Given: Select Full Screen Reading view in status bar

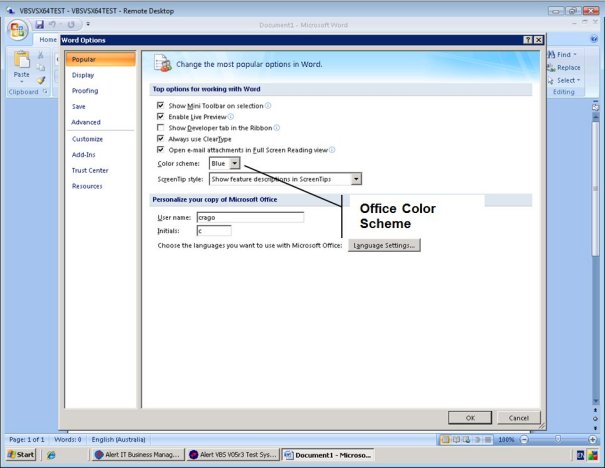Looking at the screenshot, I should tap(456, 439).
